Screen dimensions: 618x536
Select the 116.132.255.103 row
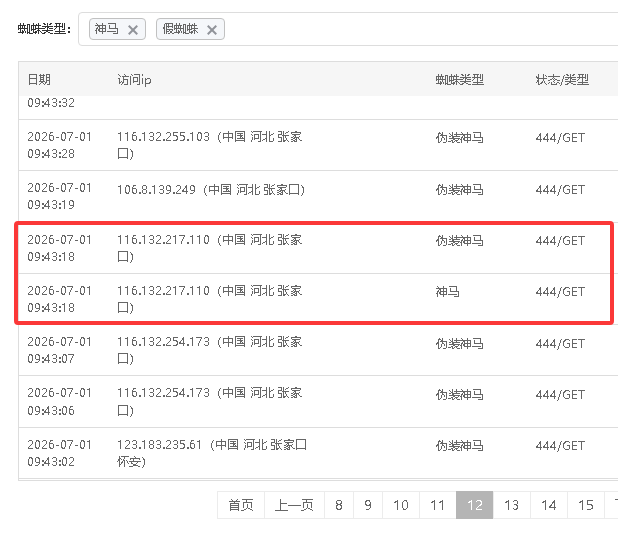point(318,145)
